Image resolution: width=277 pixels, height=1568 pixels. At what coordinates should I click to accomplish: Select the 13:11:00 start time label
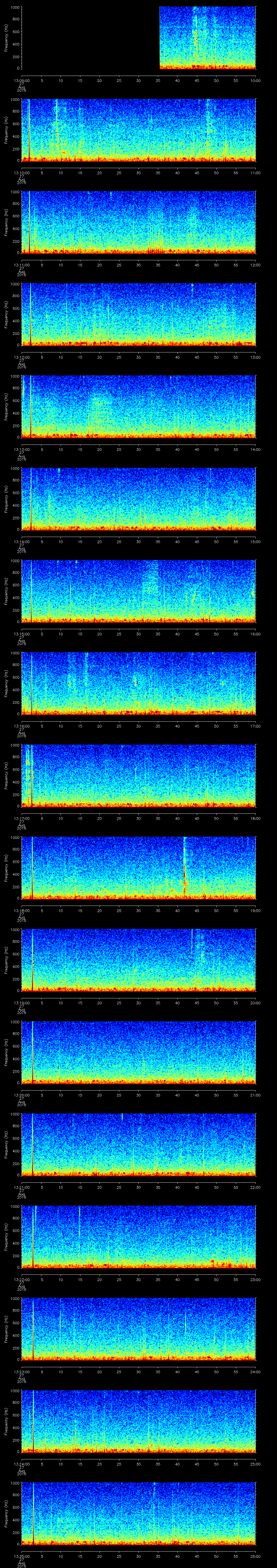tap(21, 265)
